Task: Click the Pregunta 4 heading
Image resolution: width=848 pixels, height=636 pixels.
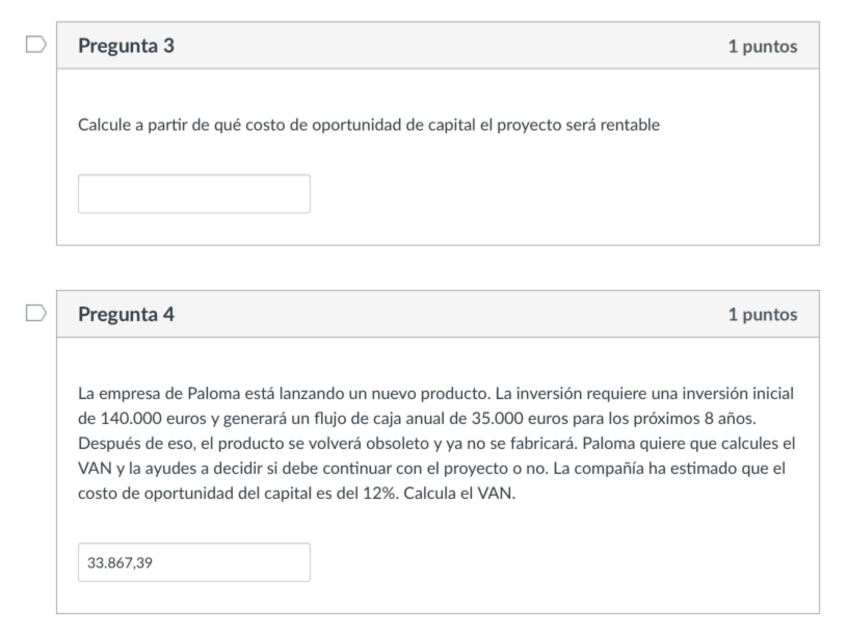Action: coord(127,315)
